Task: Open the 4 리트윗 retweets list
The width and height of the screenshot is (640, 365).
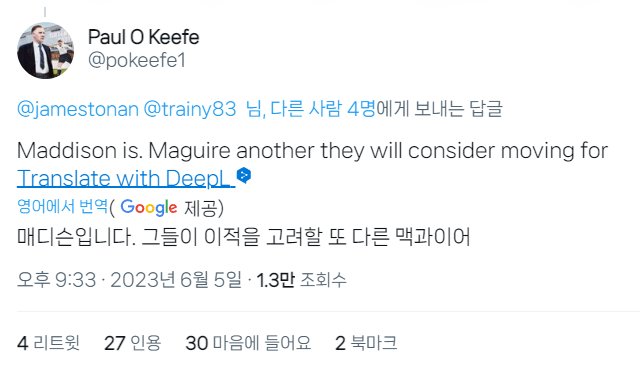Action: pyautogui.click(x=48, y=343)
